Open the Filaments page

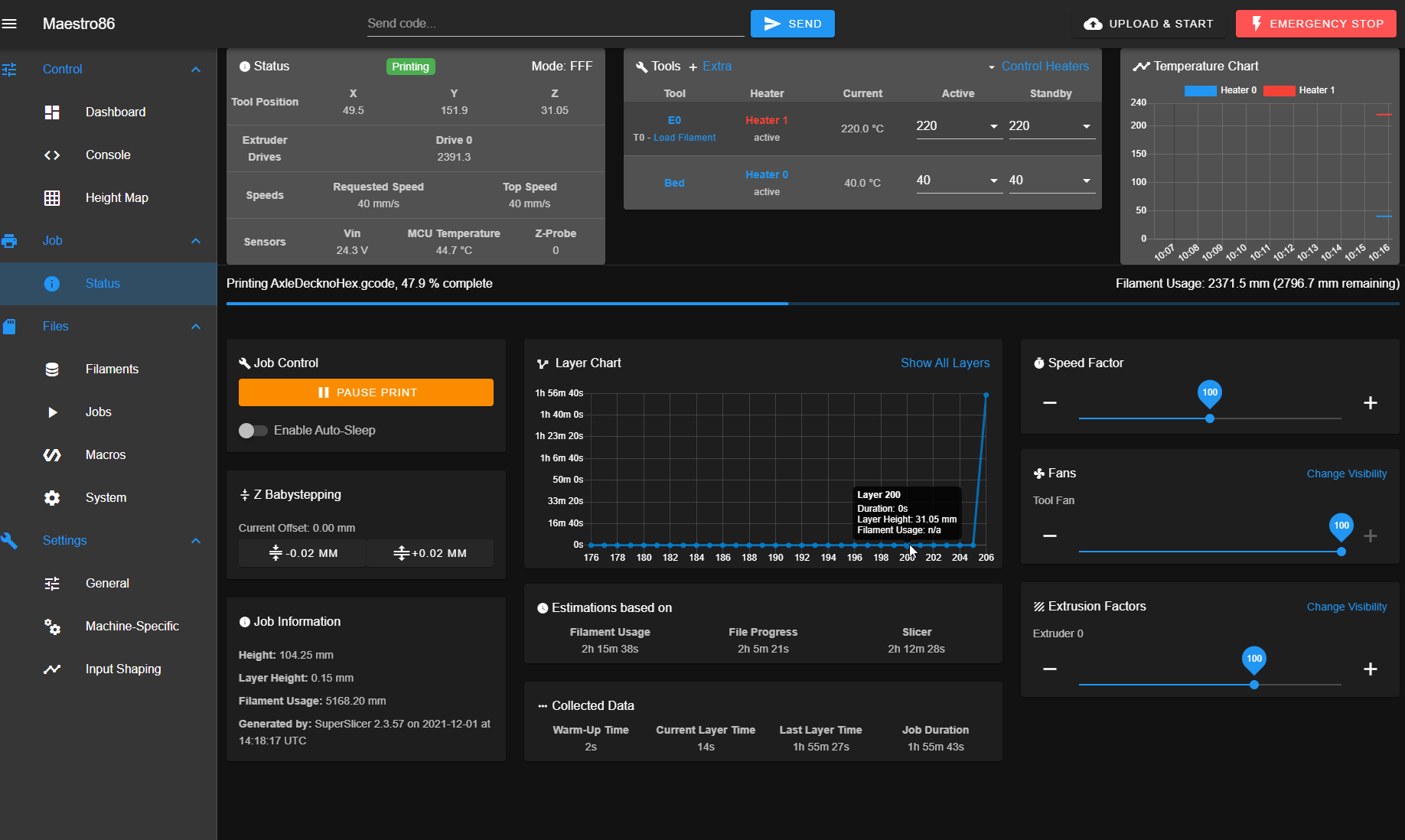point(109,370)
